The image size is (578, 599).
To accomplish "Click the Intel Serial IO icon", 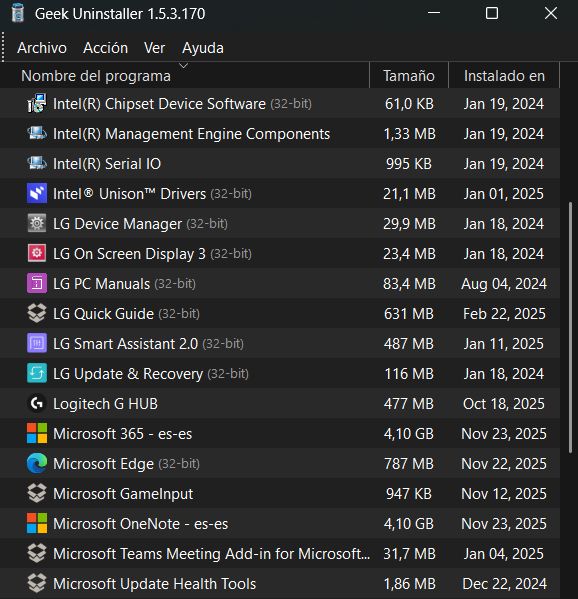I will pos(37,164).
